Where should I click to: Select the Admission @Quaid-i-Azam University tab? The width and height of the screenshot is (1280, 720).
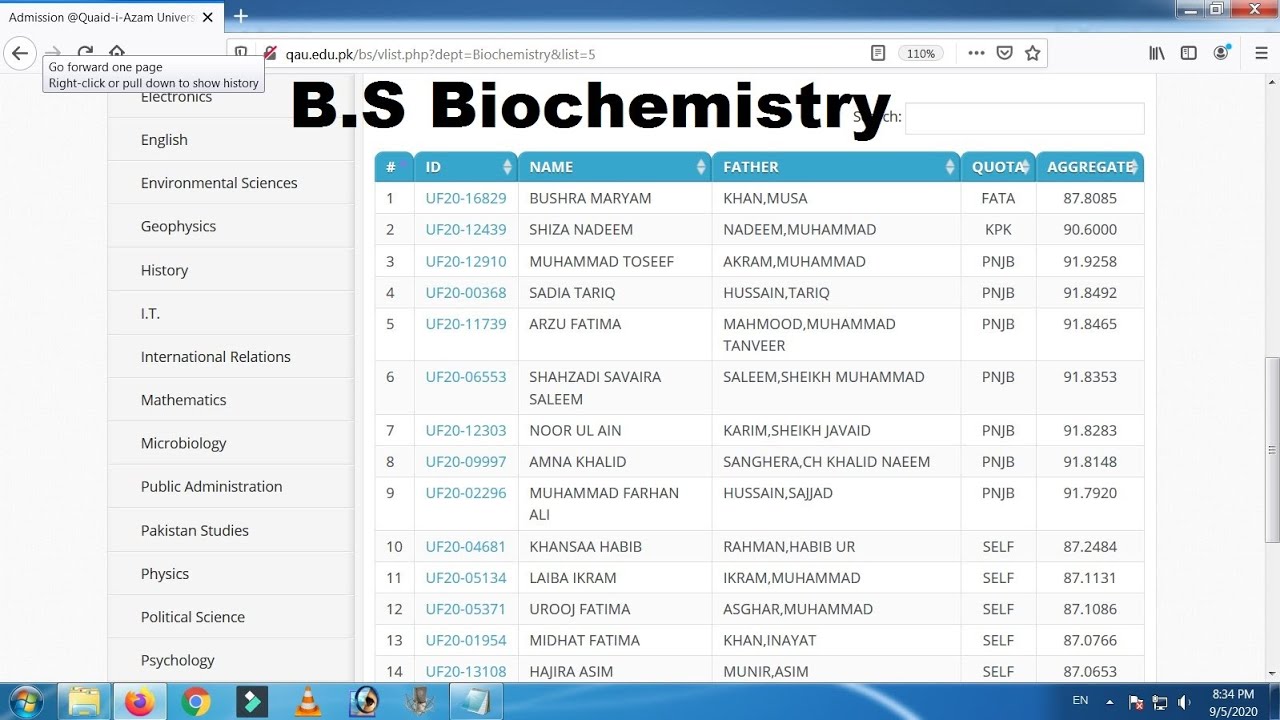(x=112, y=17)
